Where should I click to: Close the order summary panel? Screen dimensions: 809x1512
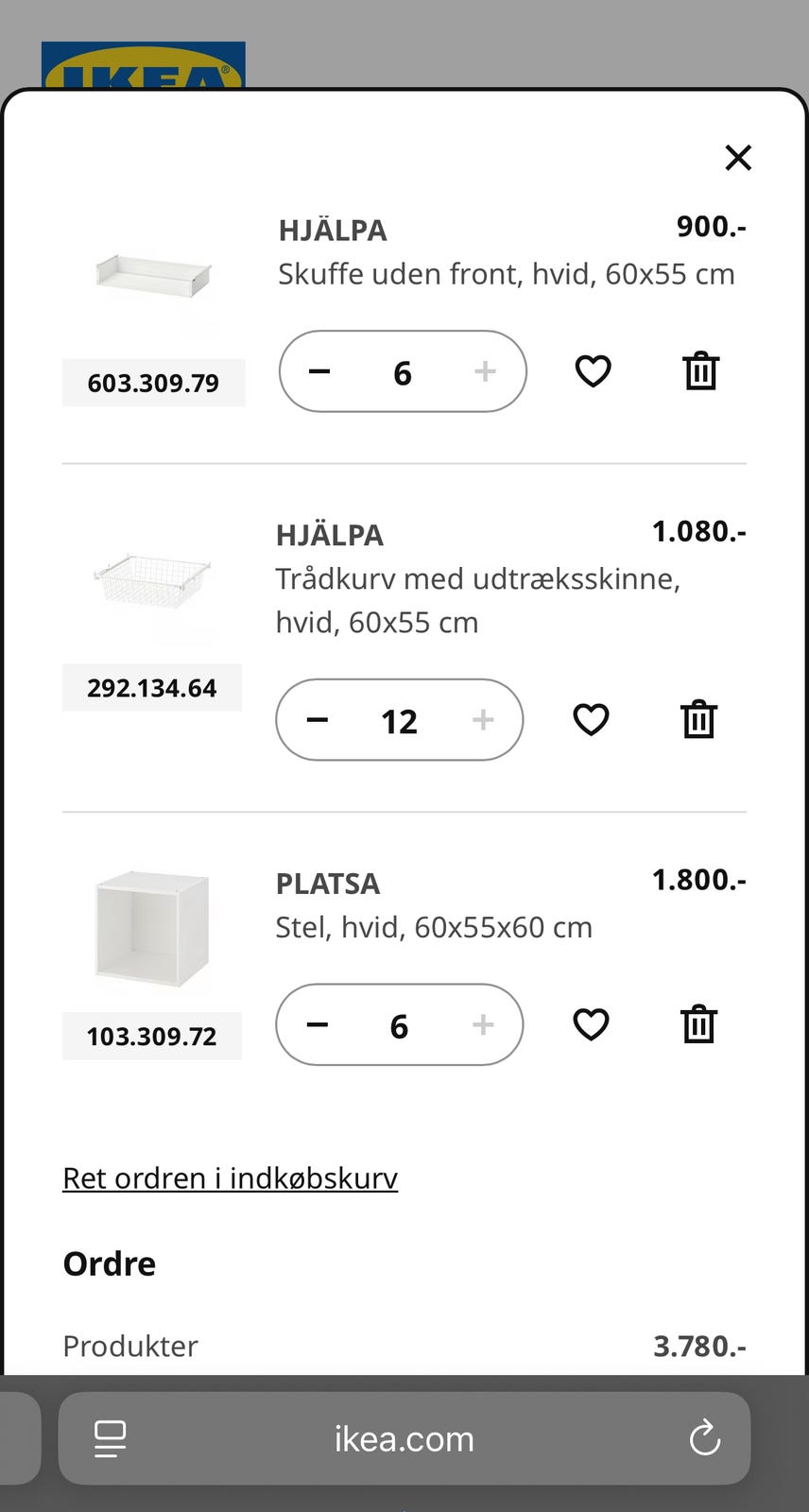coord(738,157)
